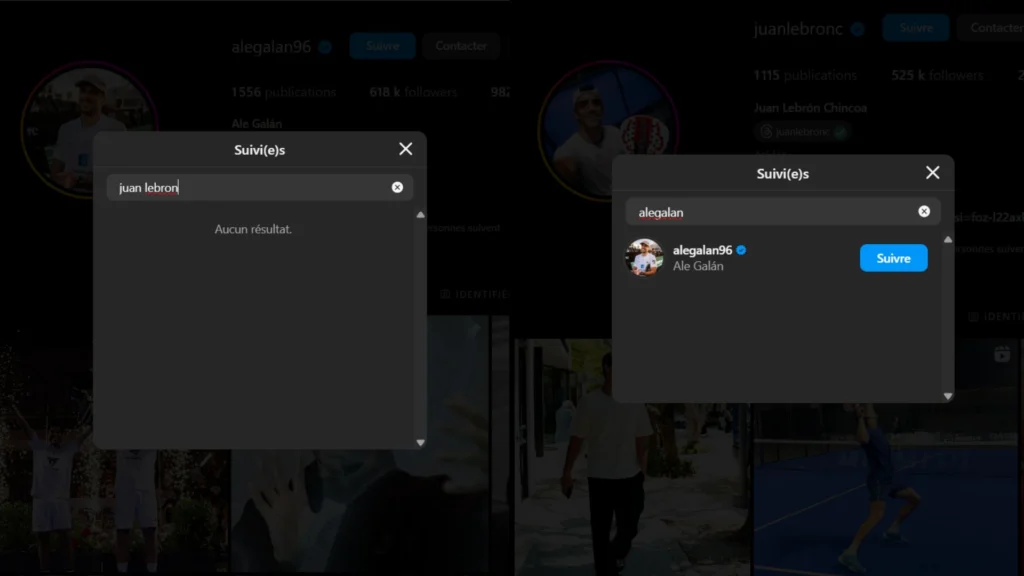
Task: Open the alegalan96 profile picture story
Action: 89,130
